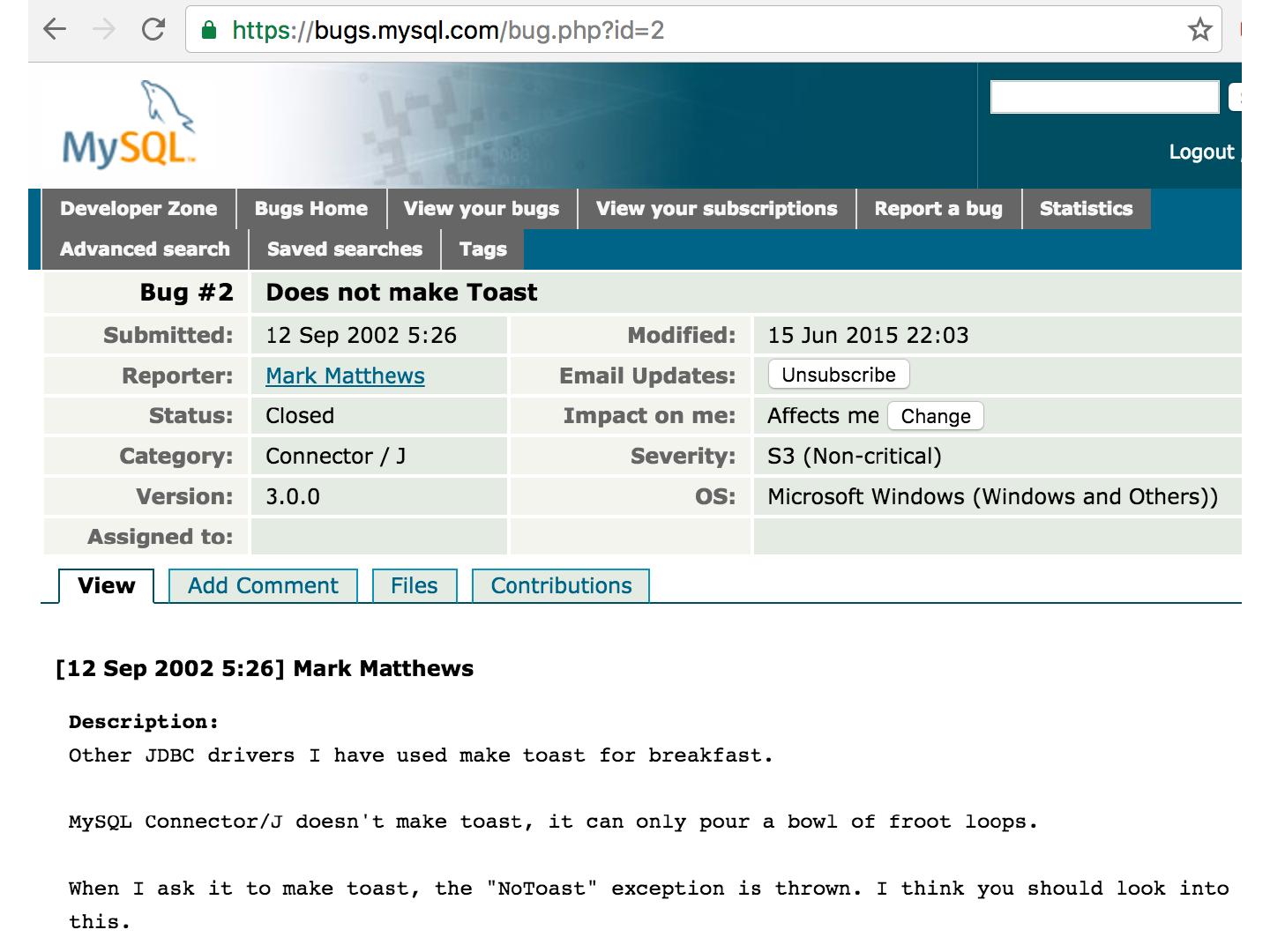Click the line 'Other JDBC drivers I have used make toast'
This screenshot has width=1270, height=952.
point(421,755)
